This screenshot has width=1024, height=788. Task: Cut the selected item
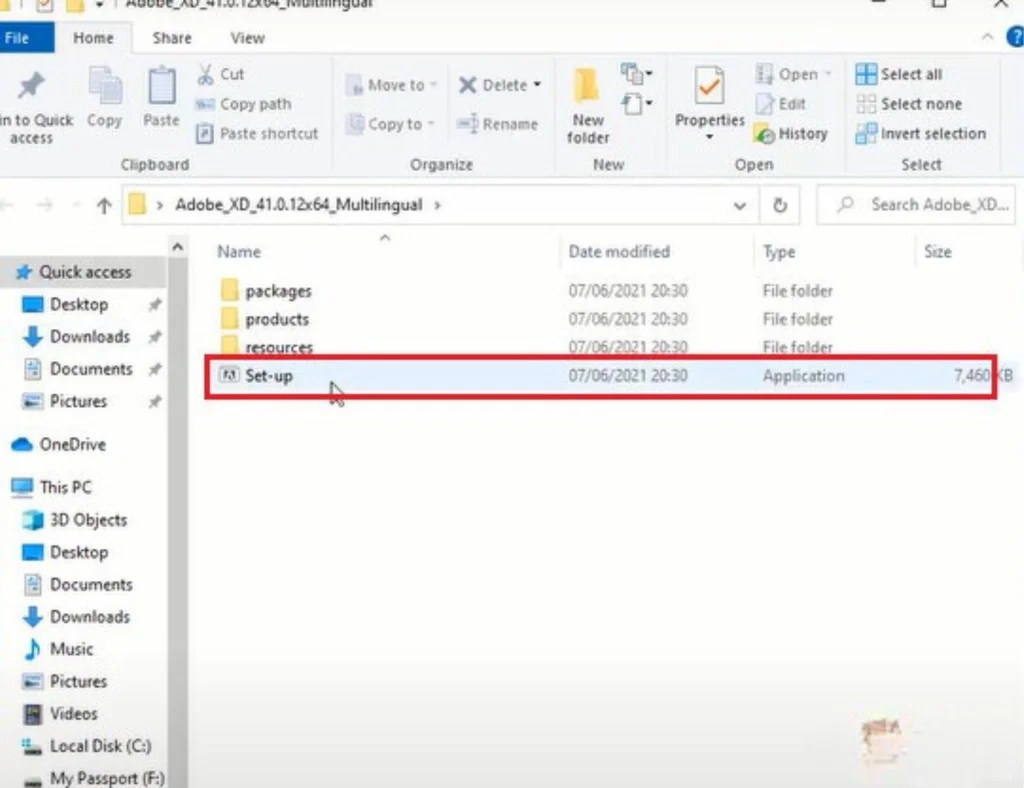(x=221, y=74)
